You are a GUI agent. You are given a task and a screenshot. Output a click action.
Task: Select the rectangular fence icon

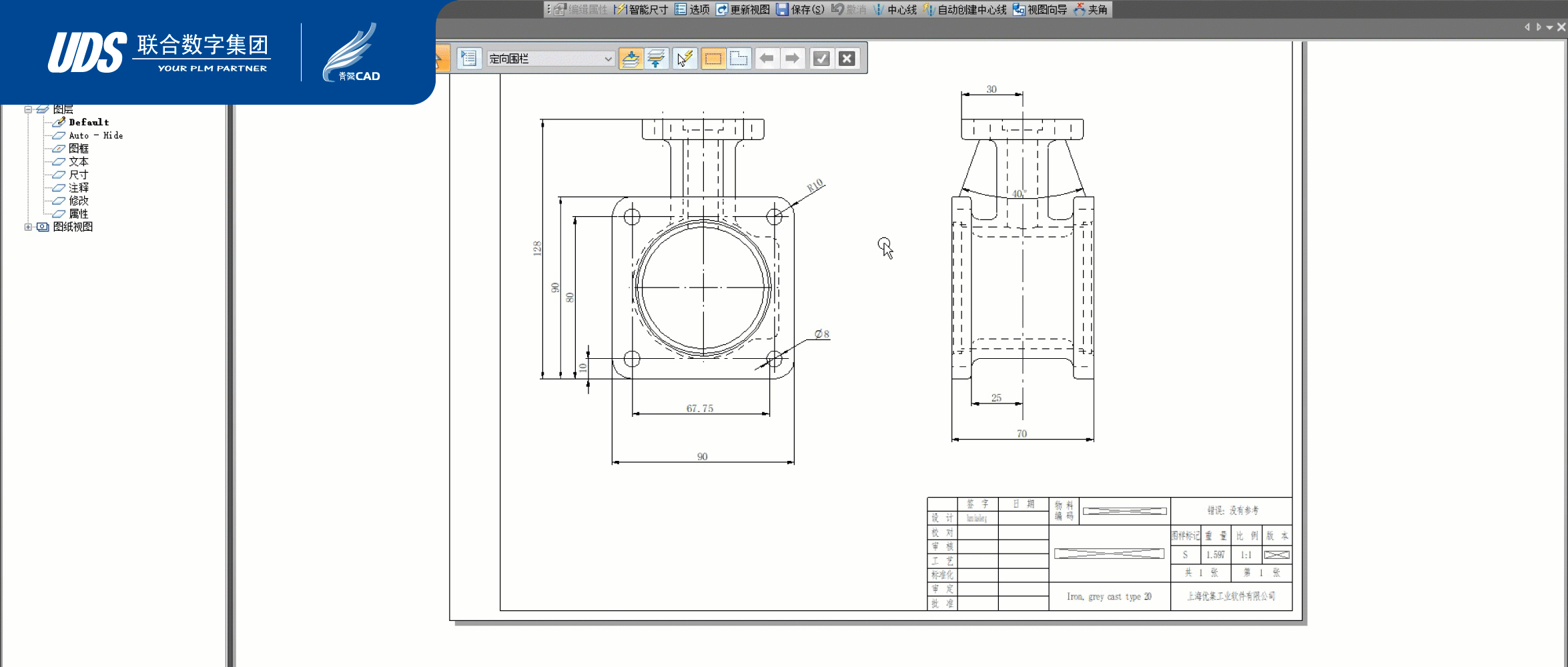713,59
